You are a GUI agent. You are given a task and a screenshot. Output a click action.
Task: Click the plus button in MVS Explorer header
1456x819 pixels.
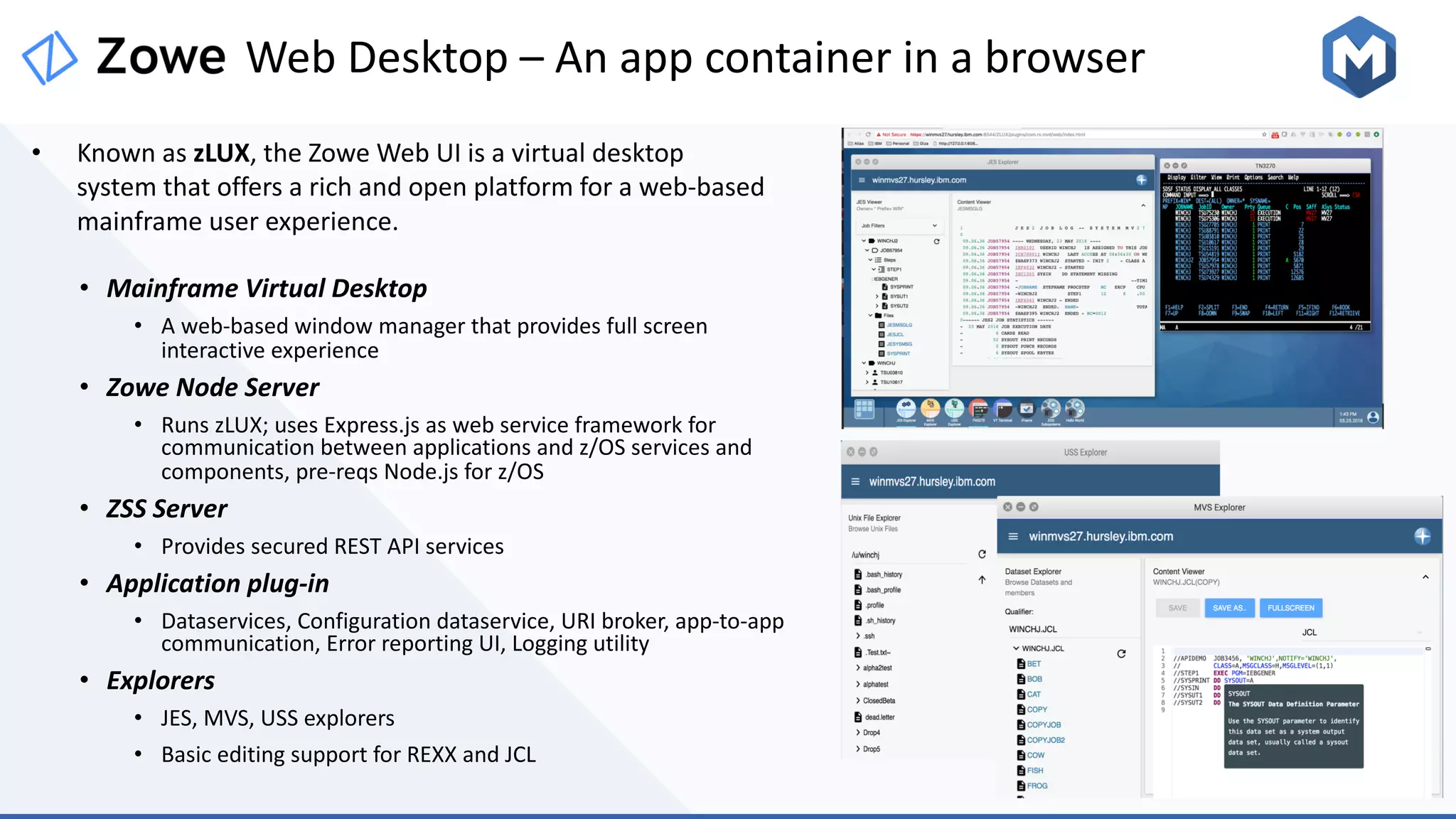click(1422, 537)
